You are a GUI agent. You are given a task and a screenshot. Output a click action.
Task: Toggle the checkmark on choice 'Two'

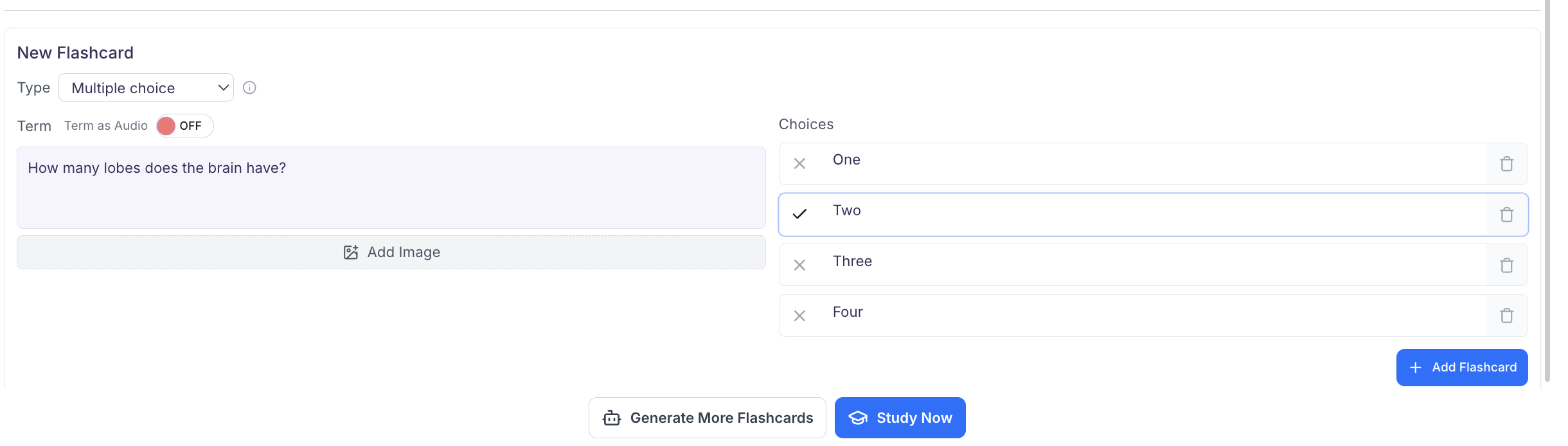coord(799,214)
